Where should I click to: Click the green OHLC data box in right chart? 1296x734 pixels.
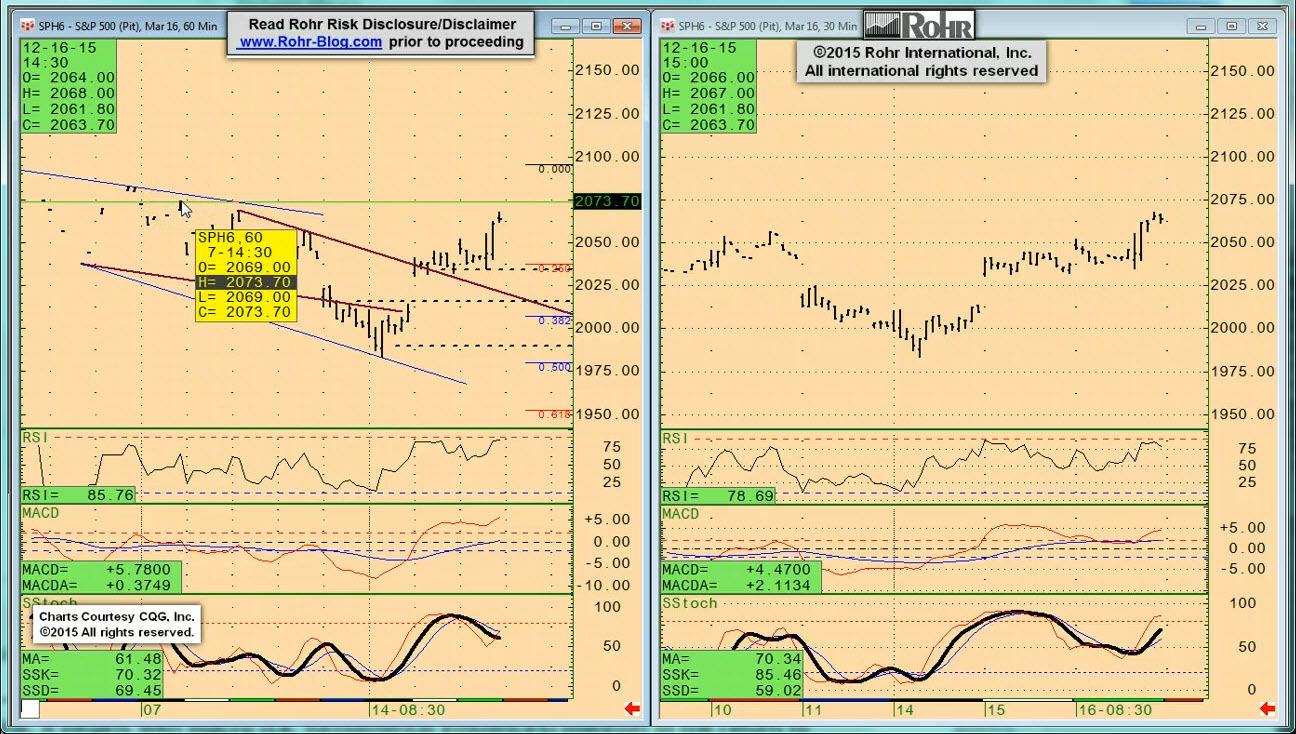[x=709, y=86]
